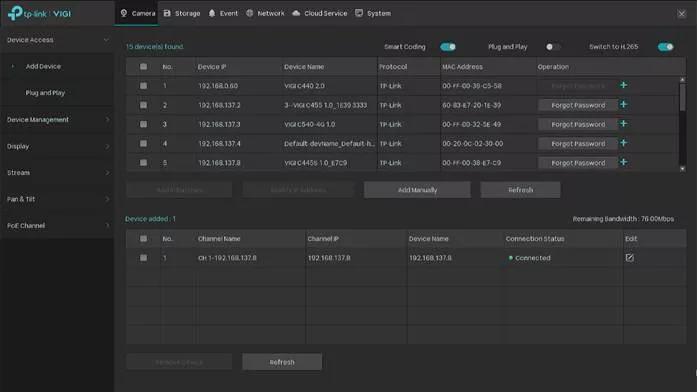Click Forgot Password for 192.168.137.4

pos(578,144)
